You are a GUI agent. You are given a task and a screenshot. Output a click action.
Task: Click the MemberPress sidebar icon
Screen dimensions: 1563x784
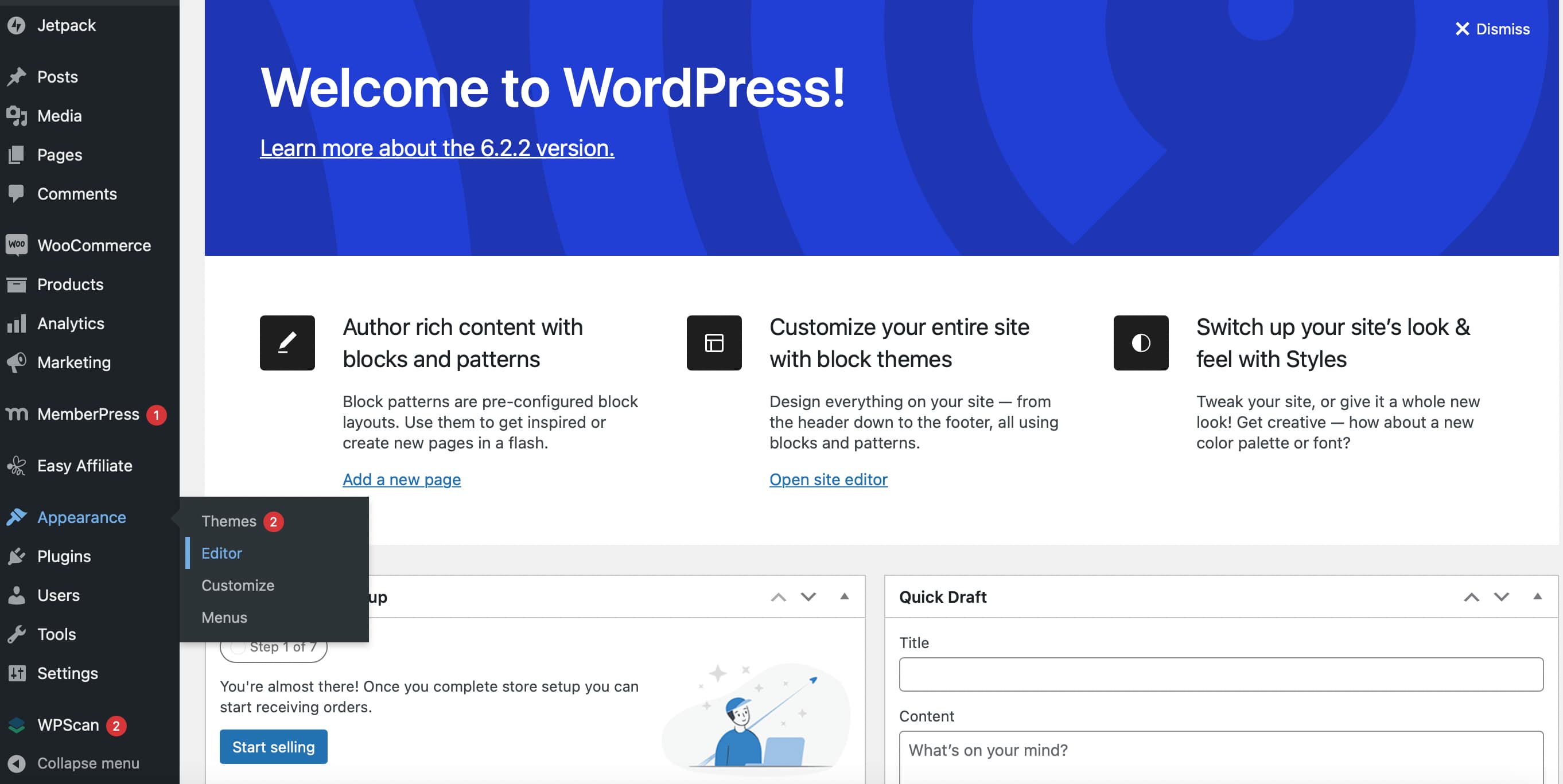17,414
